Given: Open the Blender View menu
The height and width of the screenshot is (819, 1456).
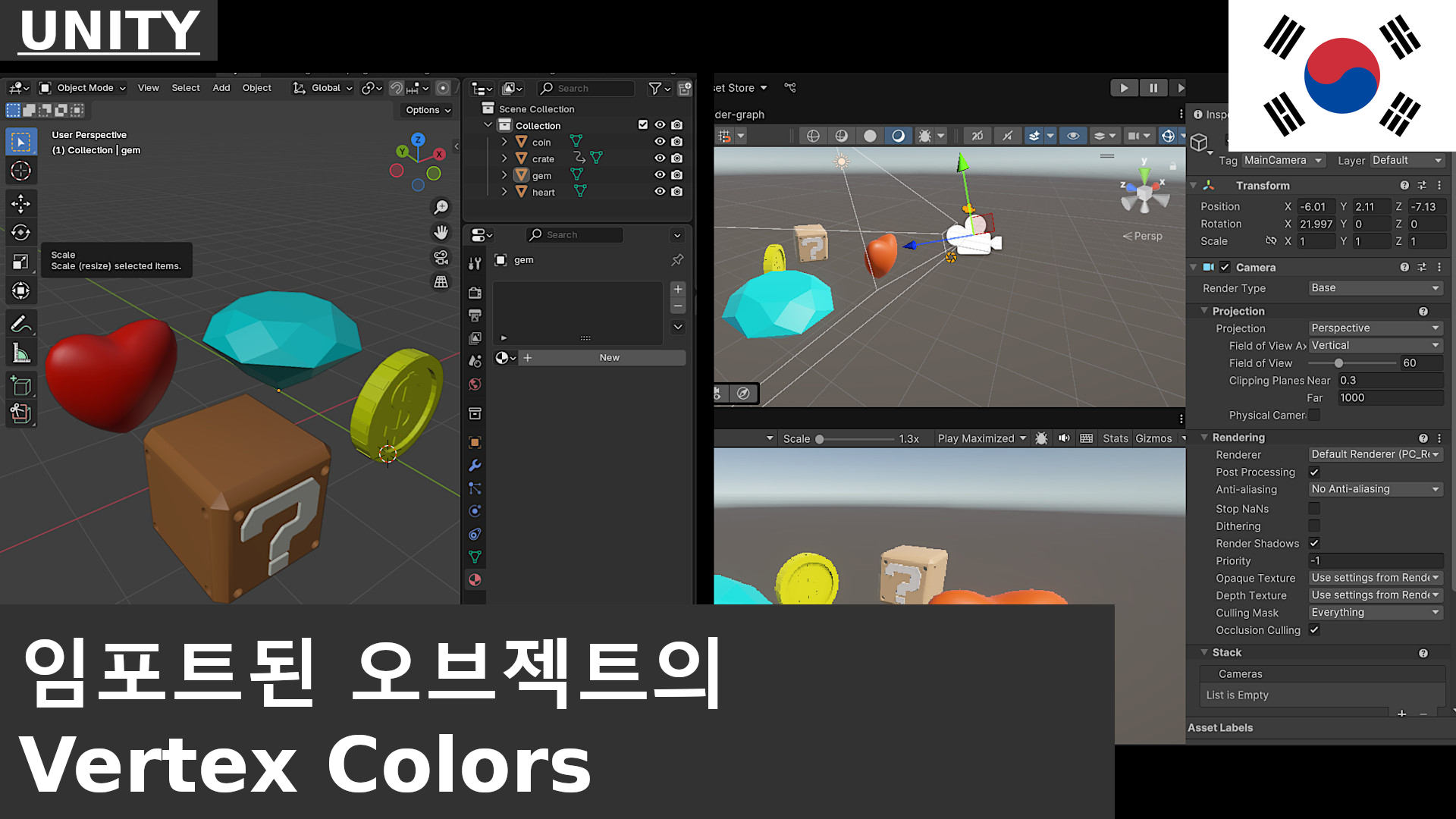Looking at the screenshot, I should click(x=148, y=88).
